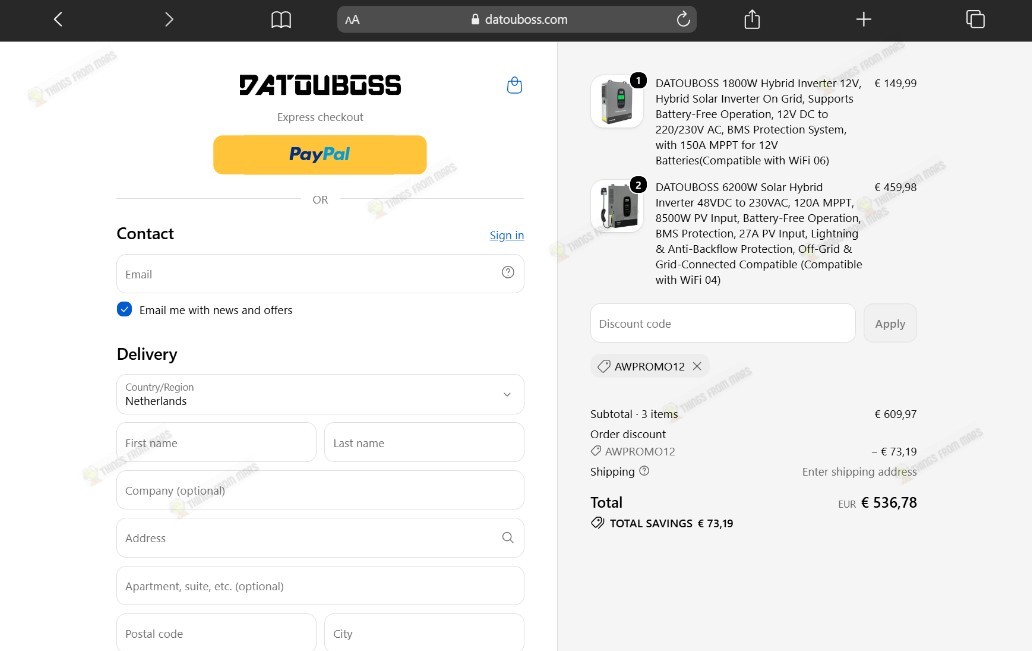Click the TOTAL SAVINGS € 73,19 text
1032x651 pixels.
click(x=671, y=523)
